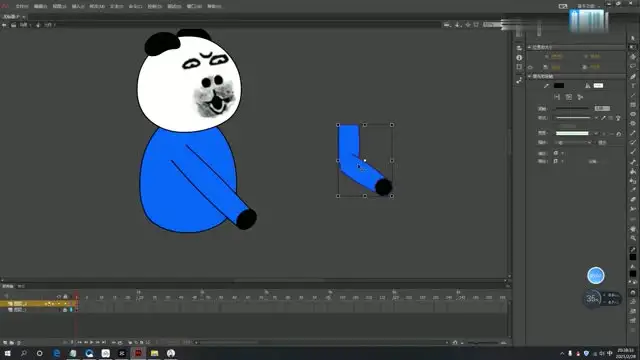The image size is (640, 360).
Task: Go to last frame button
Action: click(x=104, y=342)
